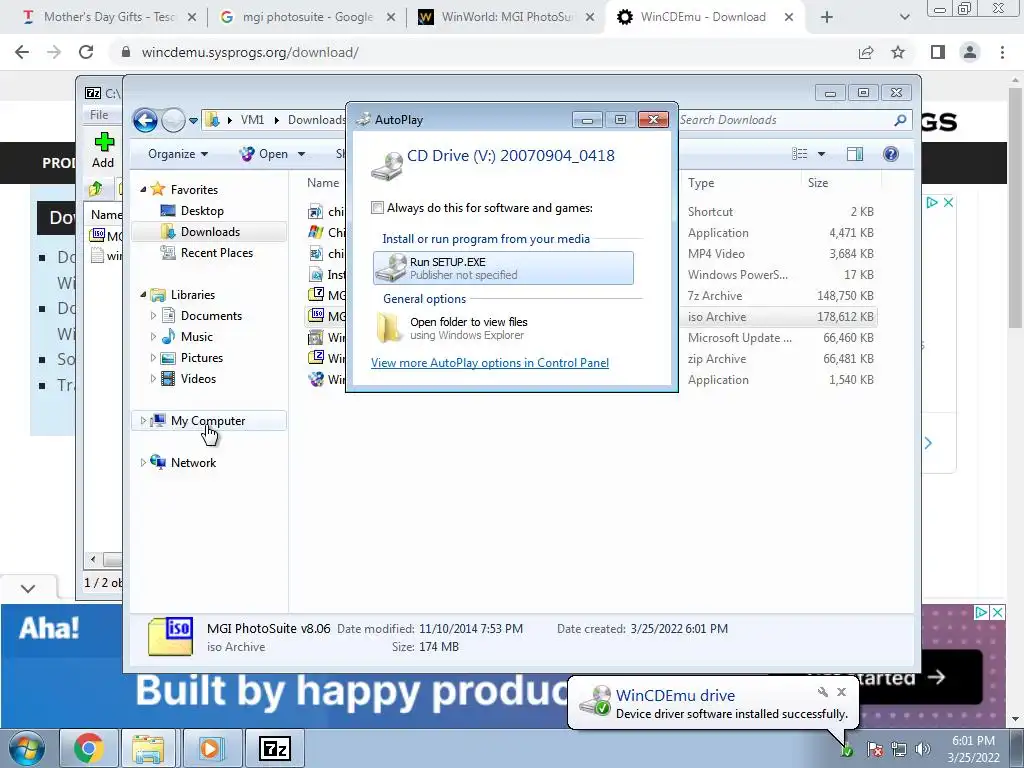1024x768 pixels.
Task: Open 7-Zip from the taskbar
Action: coord(275,748)
